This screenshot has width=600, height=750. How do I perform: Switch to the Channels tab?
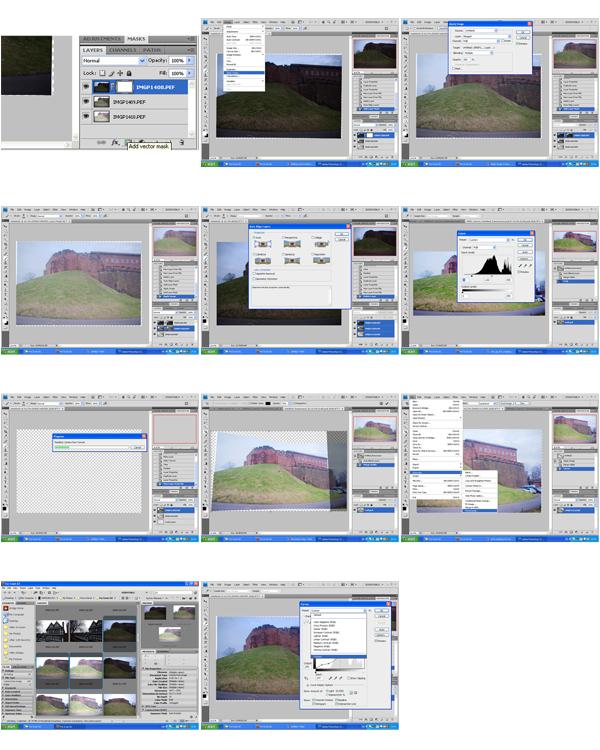click(123, 49)
